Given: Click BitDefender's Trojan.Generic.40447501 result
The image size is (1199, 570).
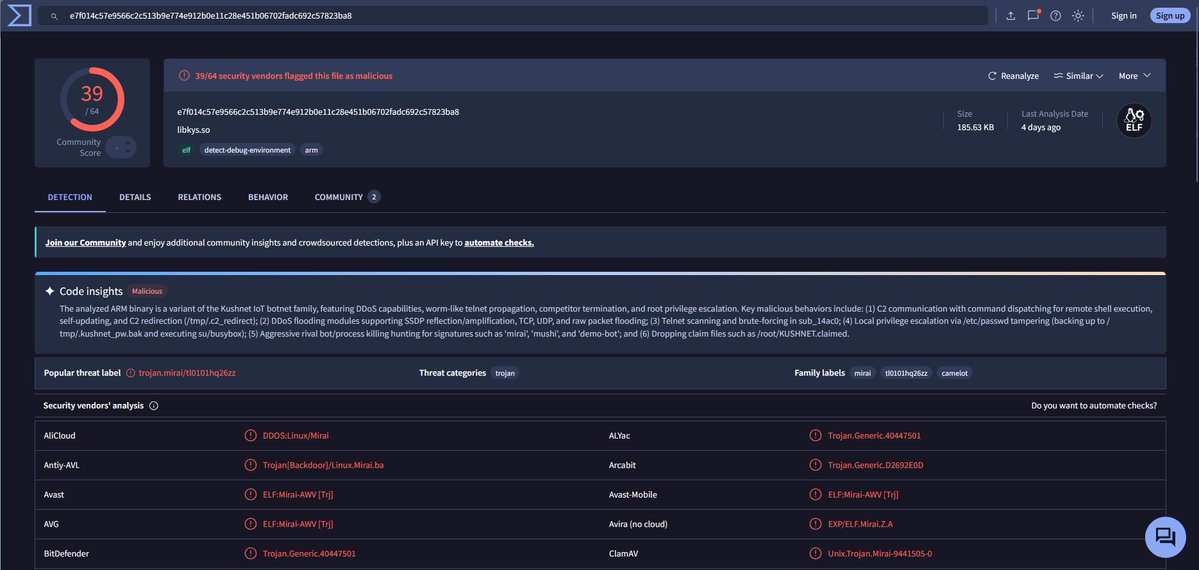Looking at the screenshot, I should pos(309,553).
